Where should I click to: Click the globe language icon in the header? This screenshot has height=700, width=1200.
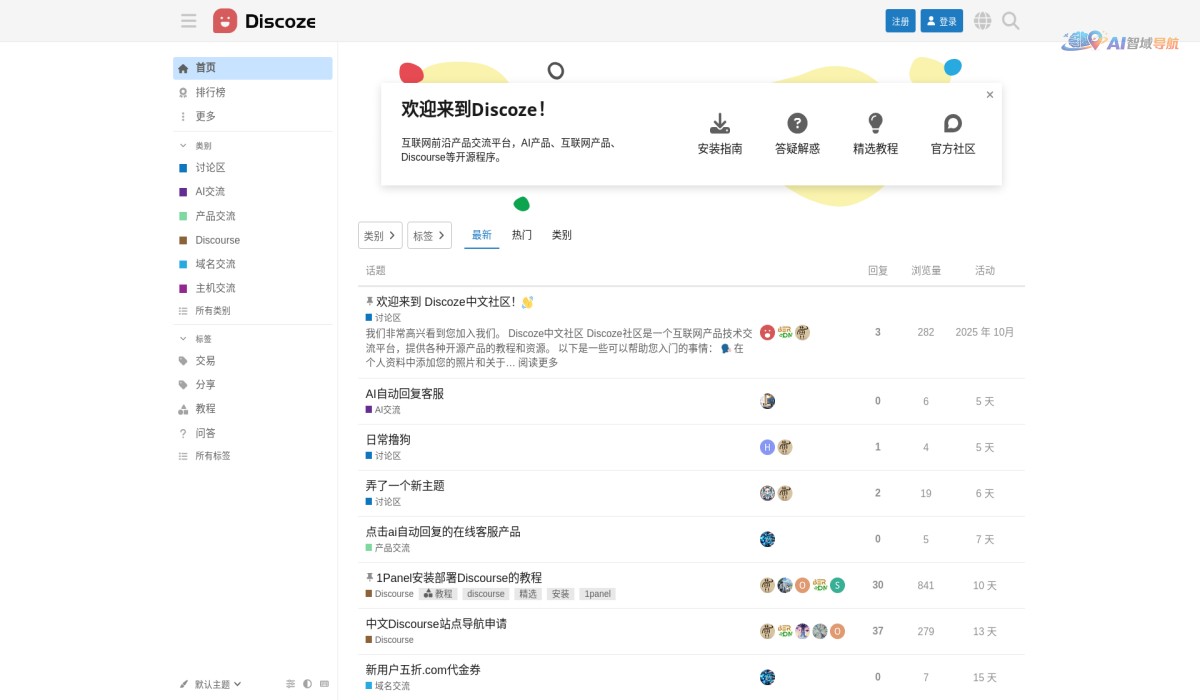pos(982,20)
